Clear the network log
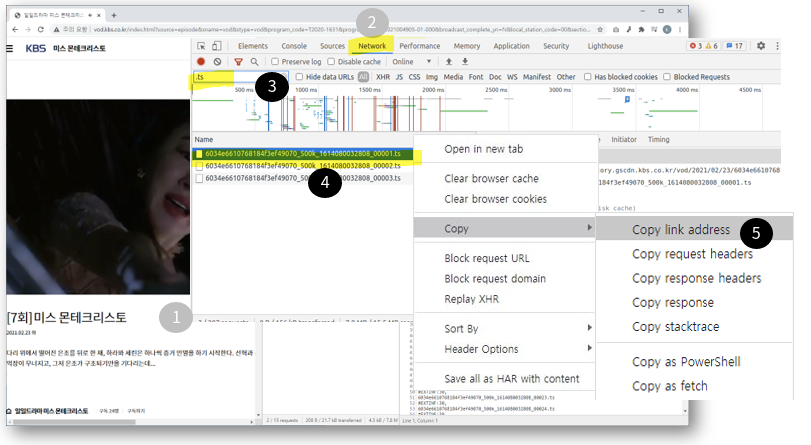811x445 pixels. 217,62
